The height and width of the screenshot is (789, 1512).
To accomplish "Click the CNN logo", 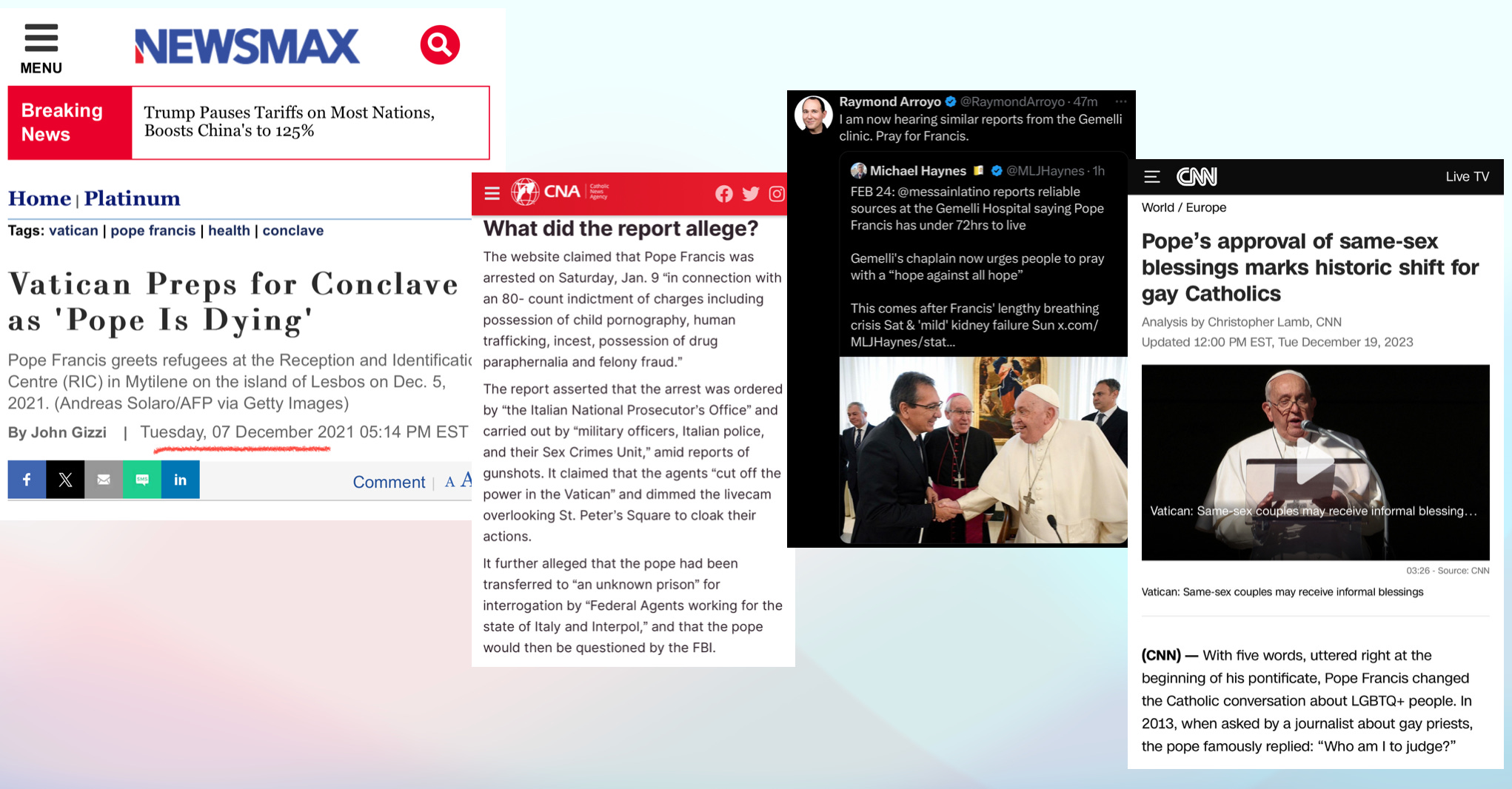I will pyautogui.click(x=1197, y=177).
